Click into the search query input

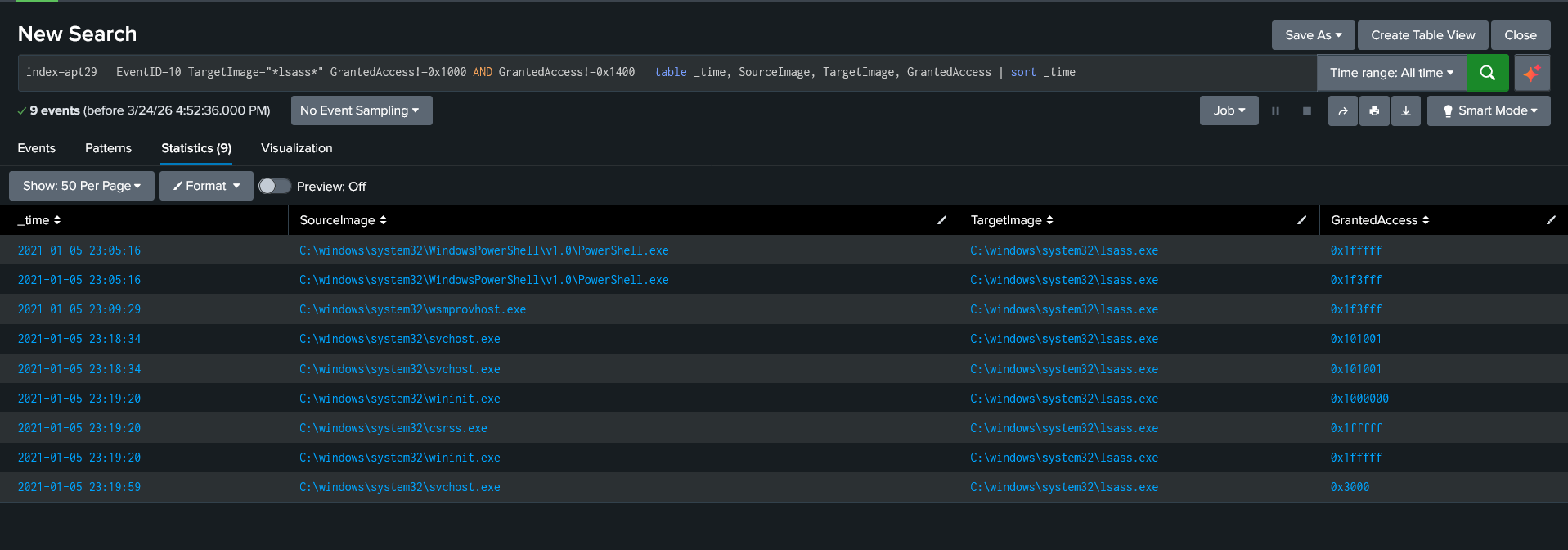tap(667, 73)
